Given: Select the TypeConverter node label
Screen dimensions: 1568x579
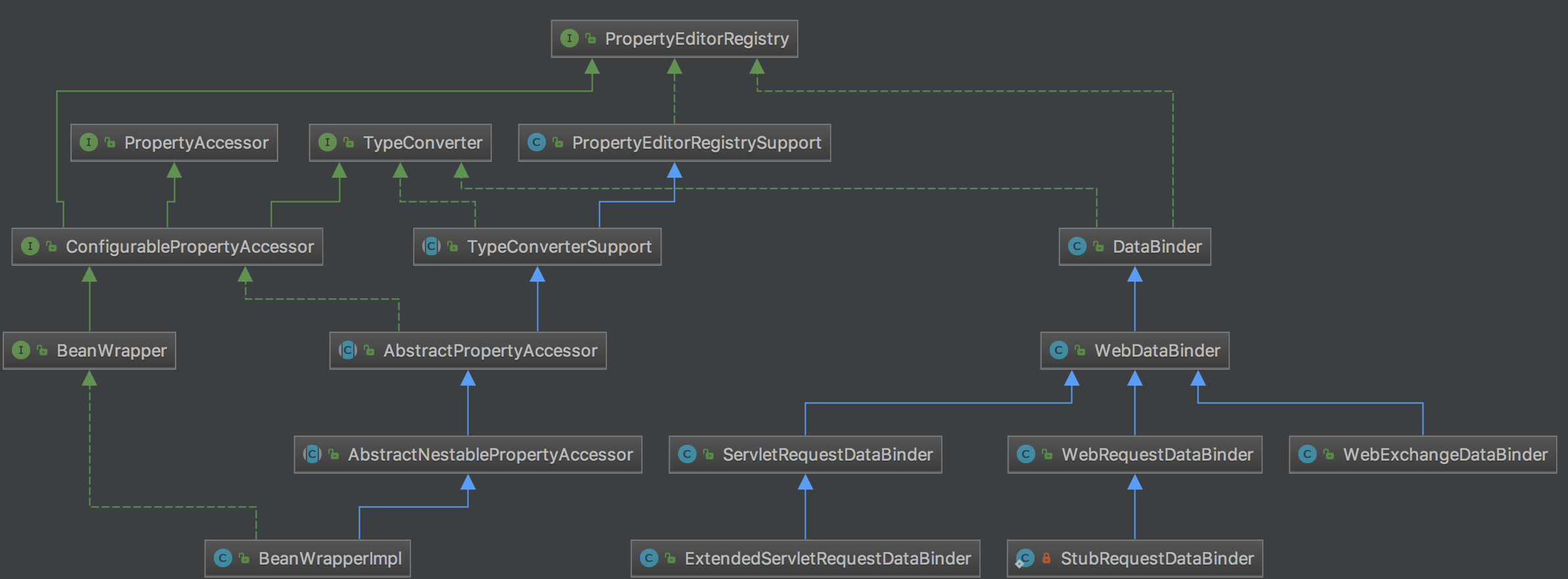Looking at the screenshot, I should tap(422, 143).
